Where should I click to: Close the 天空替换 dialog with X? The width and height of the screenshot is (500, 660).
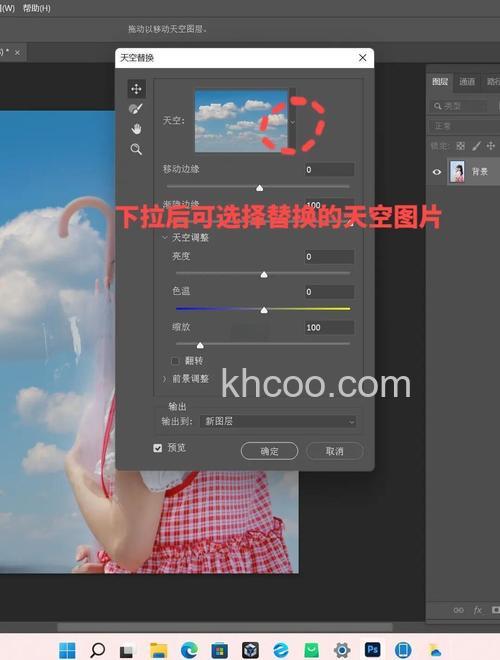(x=362, y=58)
